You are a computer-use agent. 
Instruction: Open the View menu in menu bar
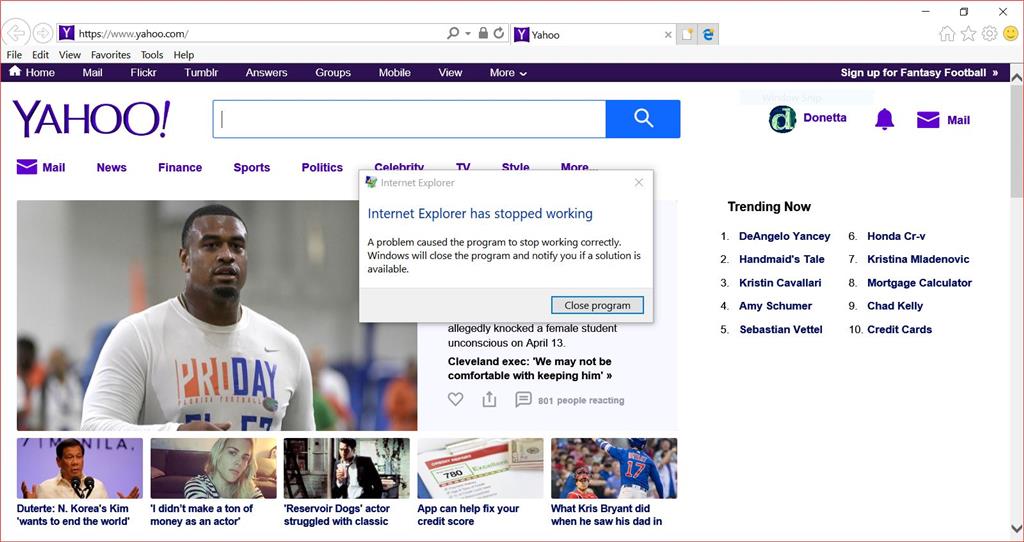(x=70, y=55)
